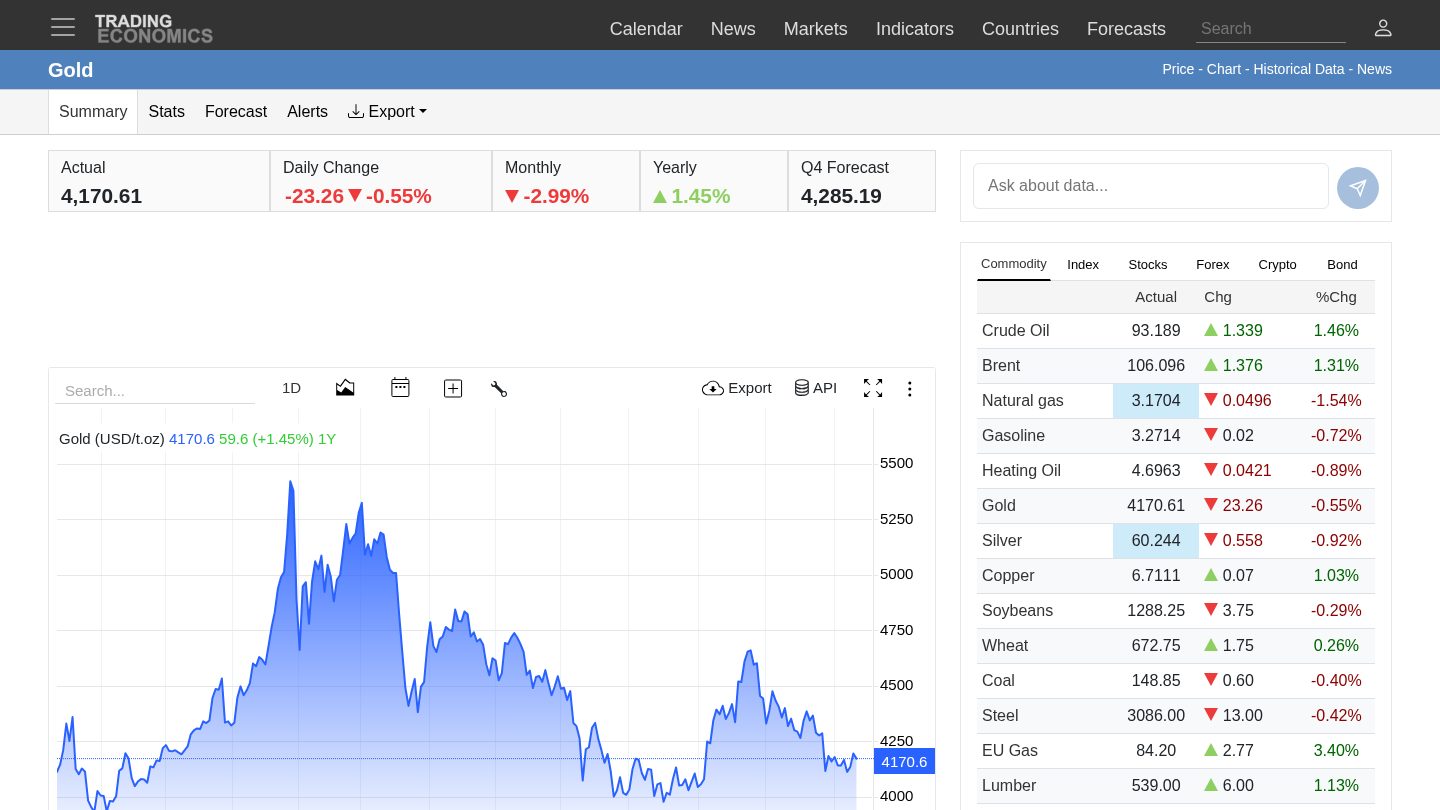1440x810 pixels.
Task: Show the Crypto market tab
Action: (x=1277, y=264)
